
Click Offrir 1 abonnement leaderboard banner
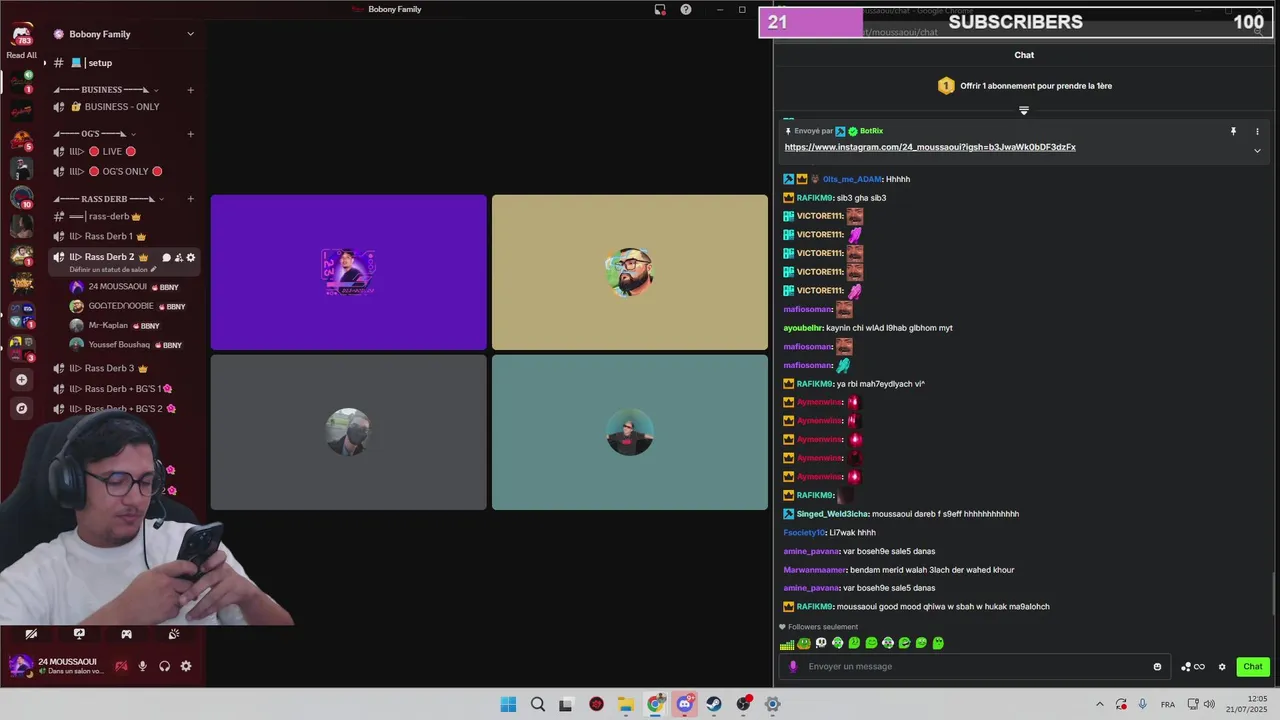pyautogui.click(x=1024, y=86)
